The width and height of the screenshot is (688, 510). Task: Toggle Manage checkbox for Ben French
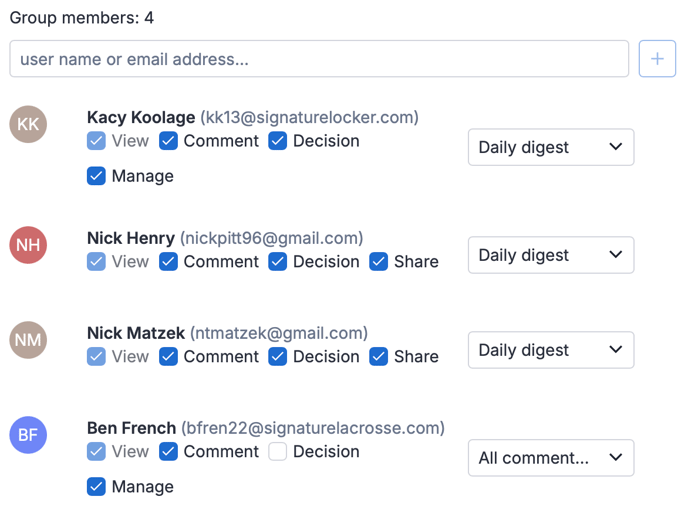tap(96, 487)
